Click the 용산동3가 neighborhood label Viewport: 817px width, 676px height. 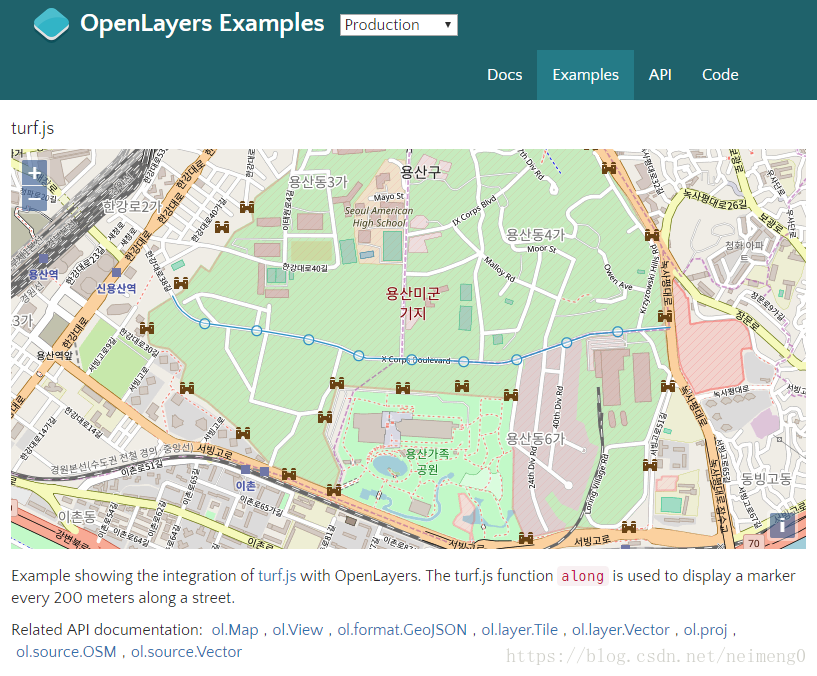pyautogui.click(x=318, y=181)
